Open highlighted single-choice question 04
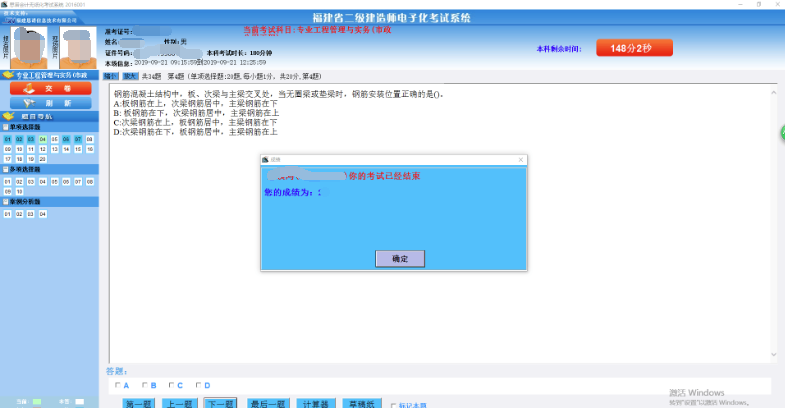 43,139
